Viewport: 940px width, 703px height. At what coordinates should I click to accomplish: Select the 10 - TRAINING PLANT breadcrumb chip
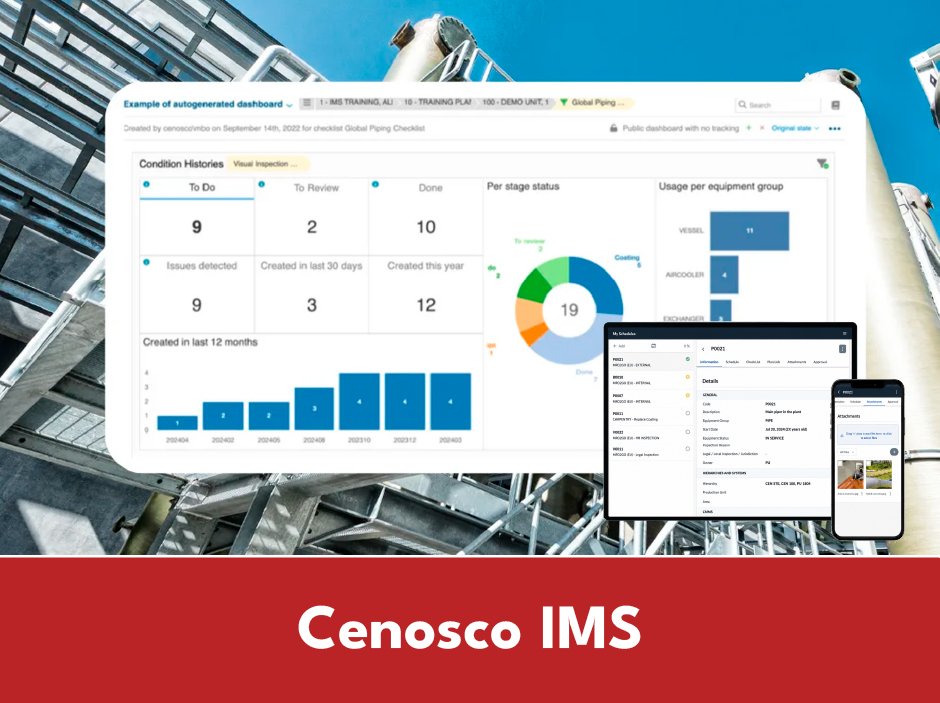(437, 102)
